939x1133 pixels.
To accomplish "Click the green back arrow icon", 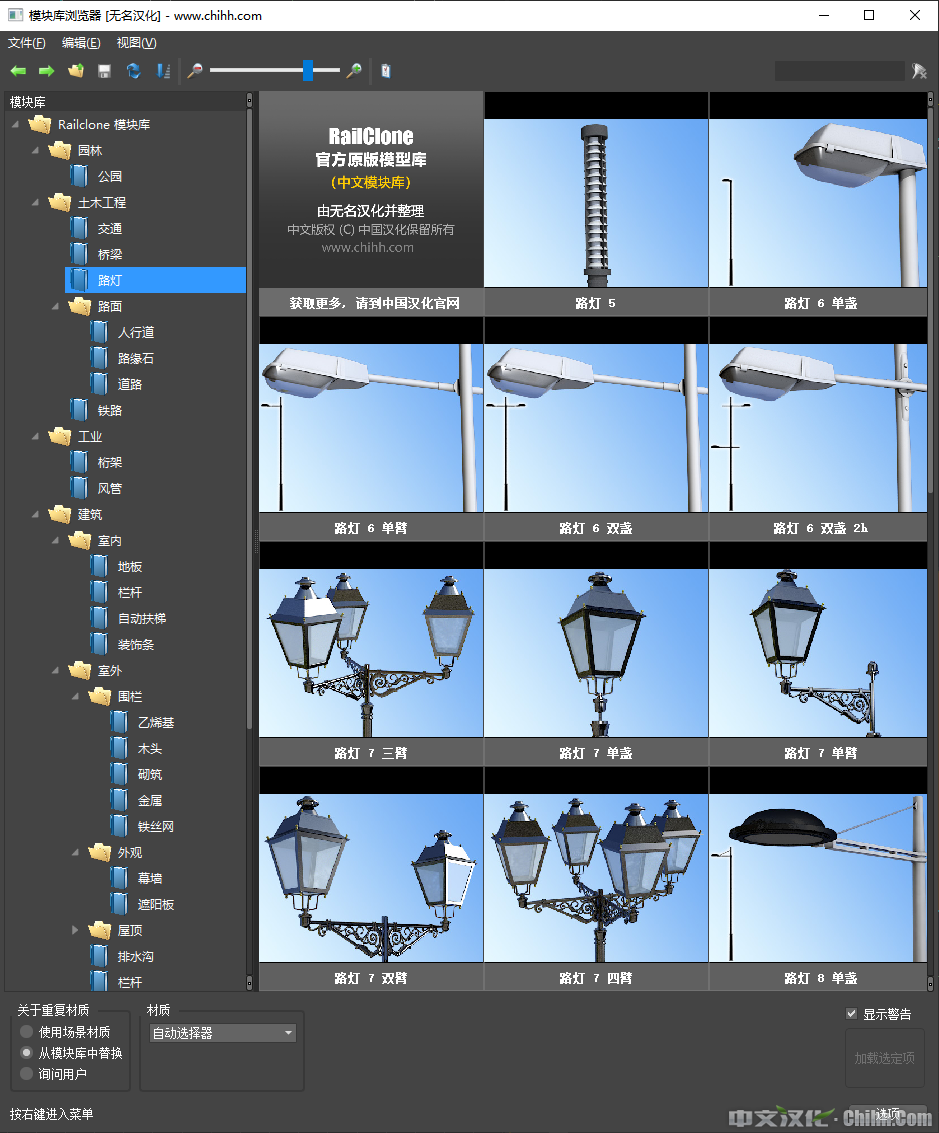I will click(x=18, y=71).
